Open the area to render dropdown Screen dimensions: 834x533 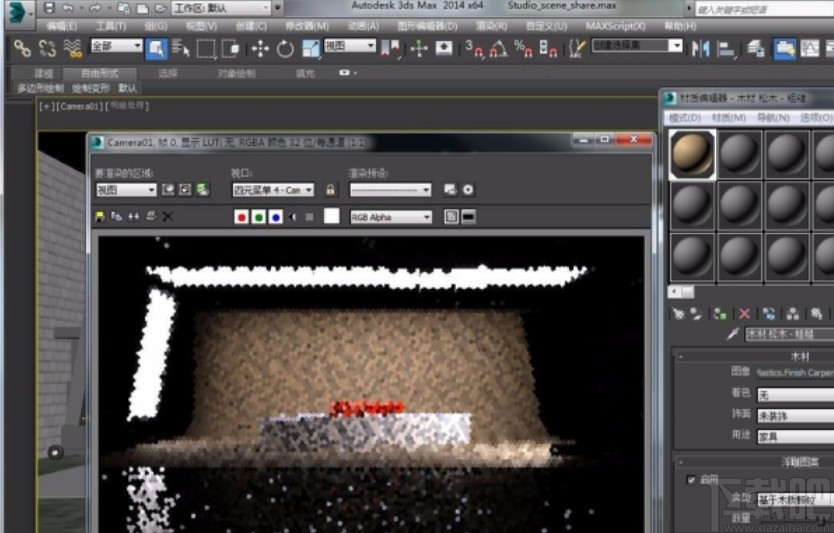126,190
